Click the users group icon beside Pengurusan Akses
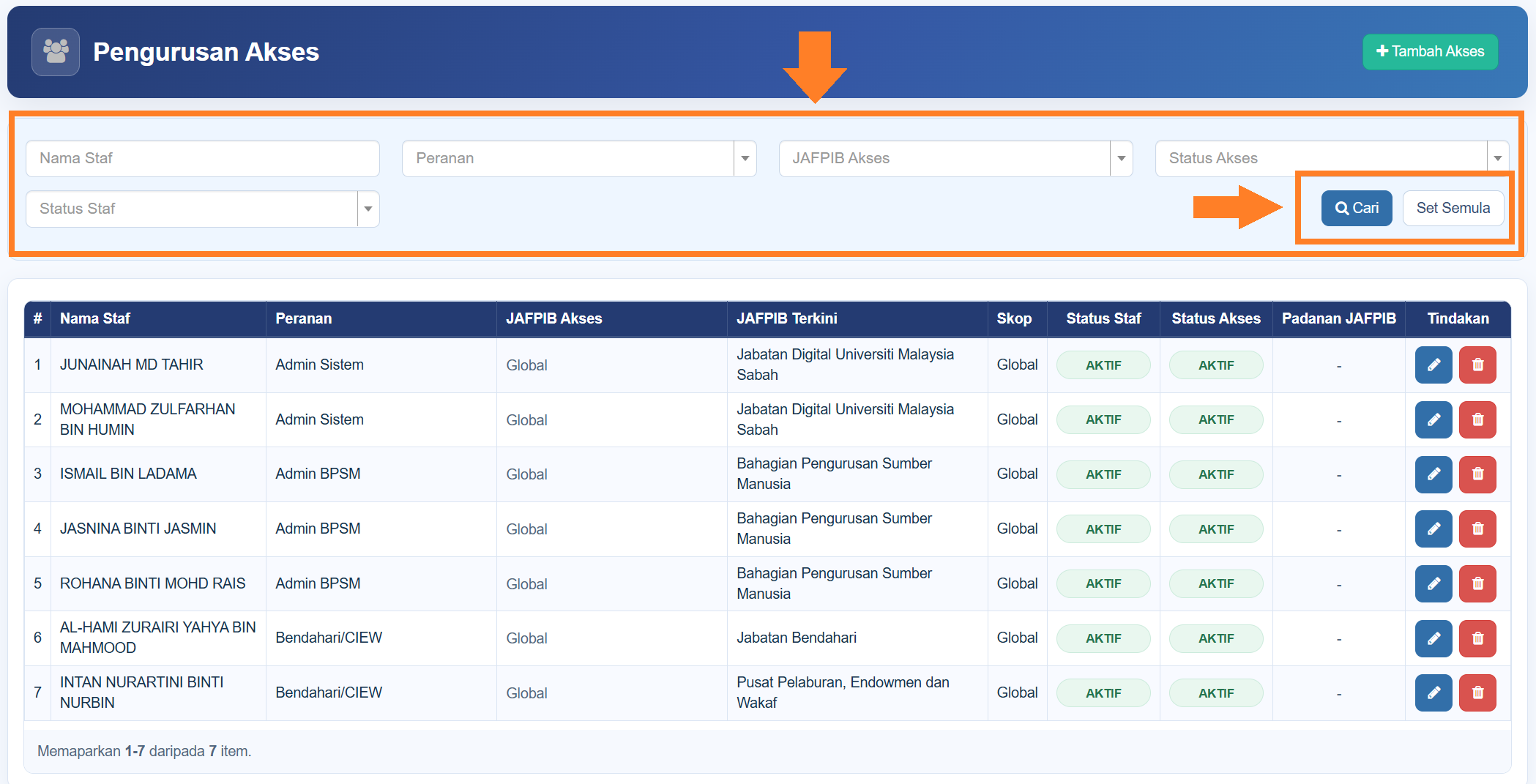The height and width of the screenshot is (784, 1536). pos(56,52)
